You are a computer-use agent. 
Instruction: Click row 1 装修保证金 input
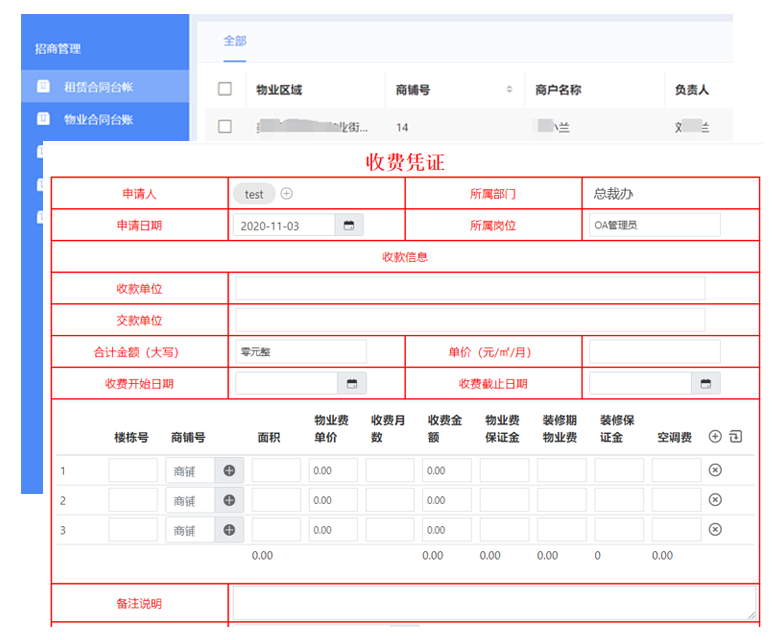tap(619, 470)
